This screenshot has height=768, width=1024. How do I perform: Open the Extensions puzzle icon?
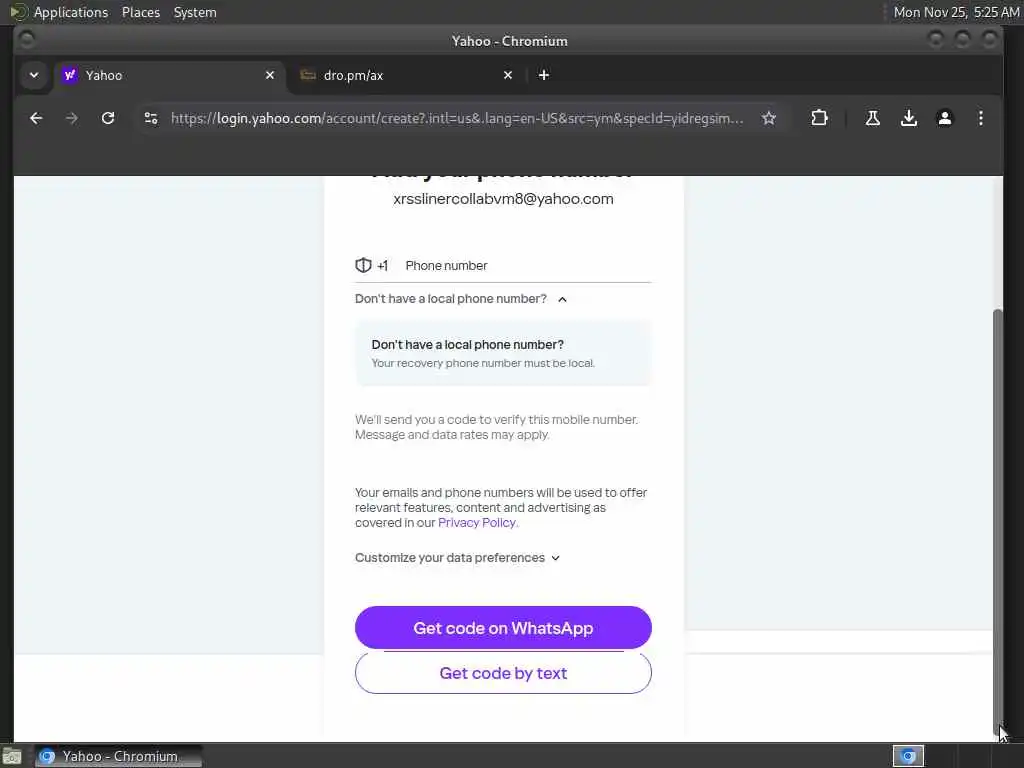click(819, 118)
